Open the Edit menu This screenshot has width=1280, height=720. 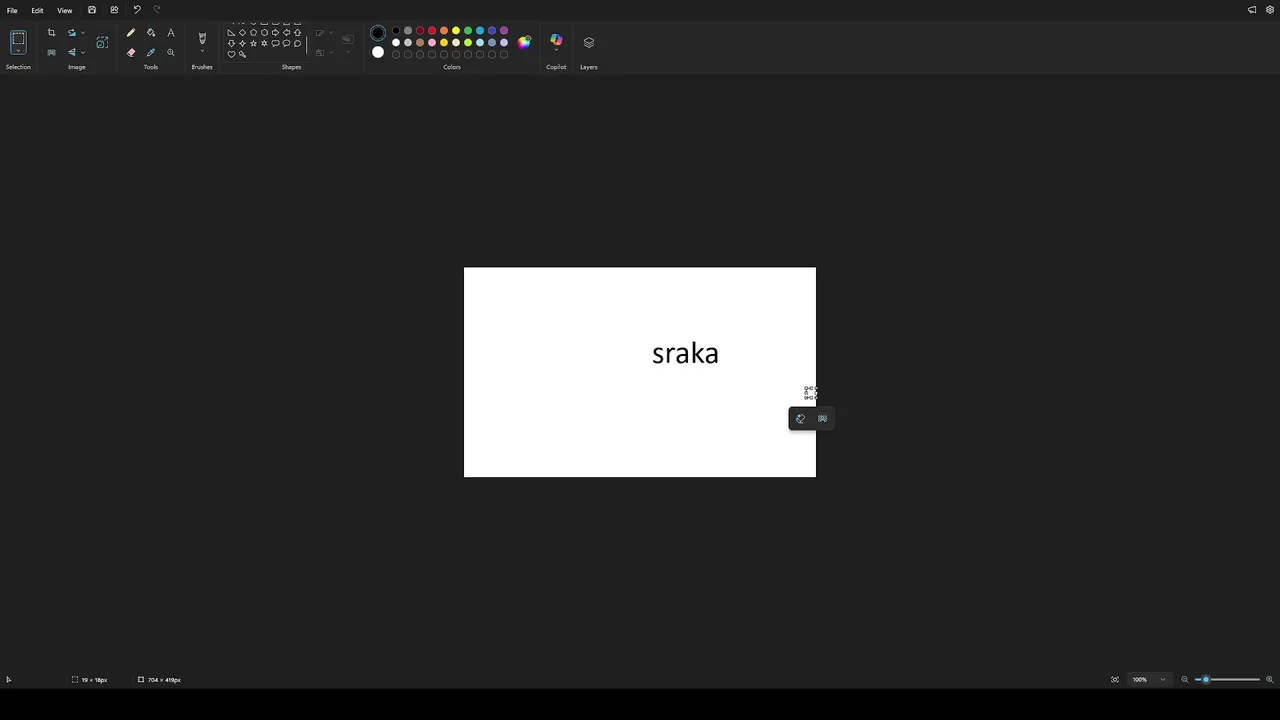(37, 10)
